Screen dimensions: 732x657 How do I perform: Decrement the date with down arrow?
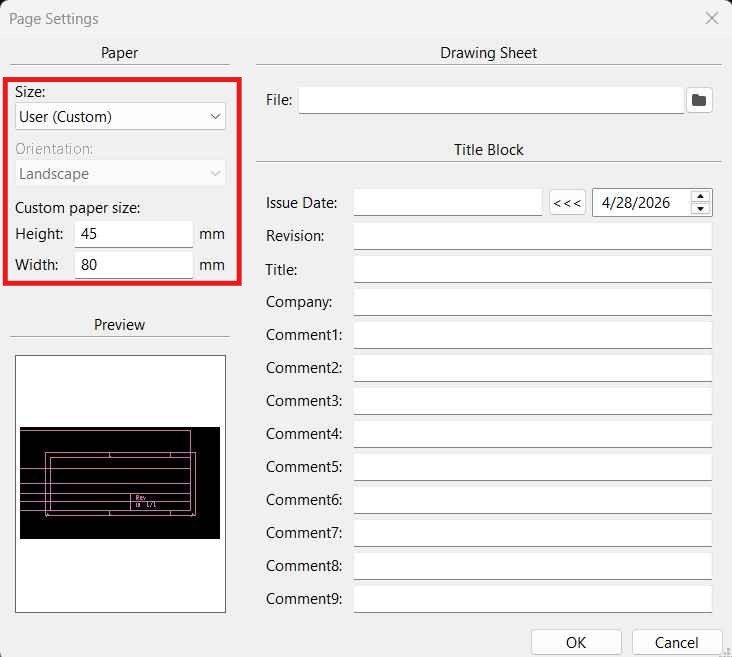pyautogui.click(x=701, y=209)
